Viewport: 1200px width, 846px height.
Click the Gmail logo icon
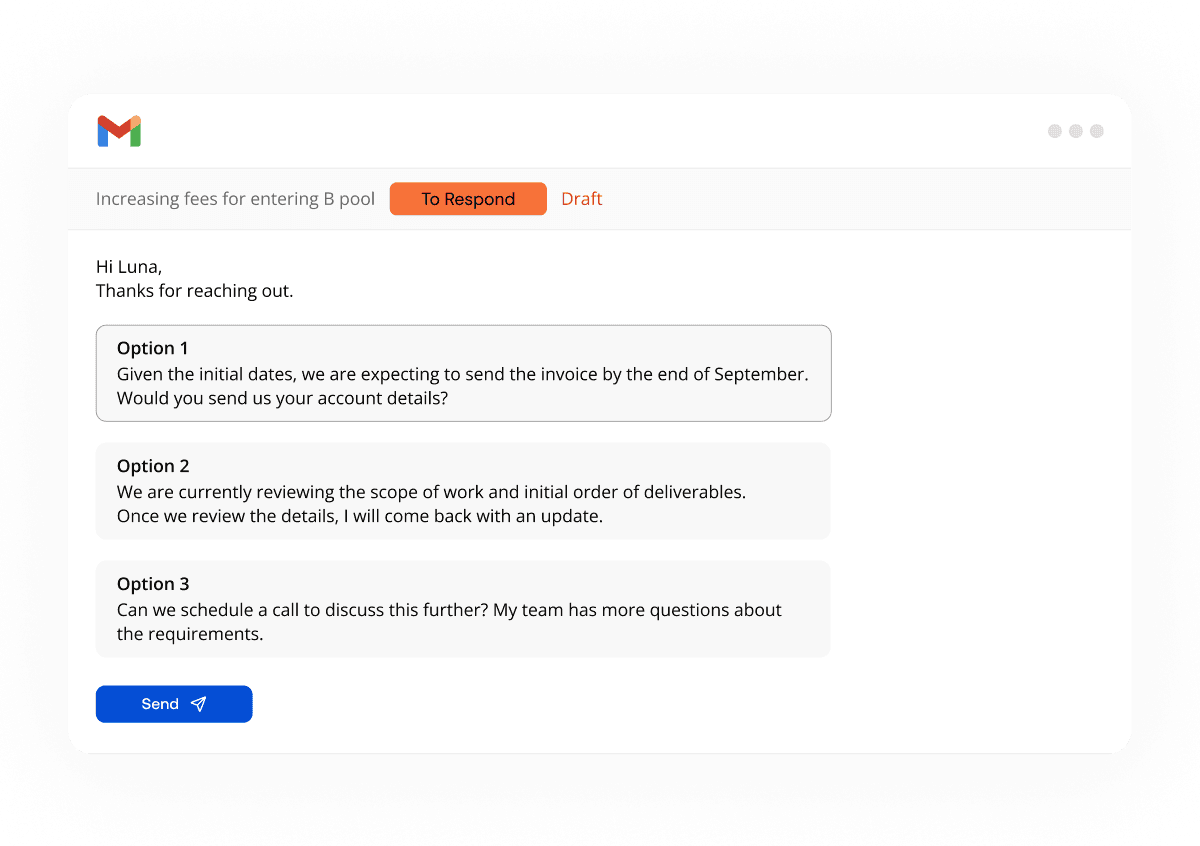click(119, 131)
